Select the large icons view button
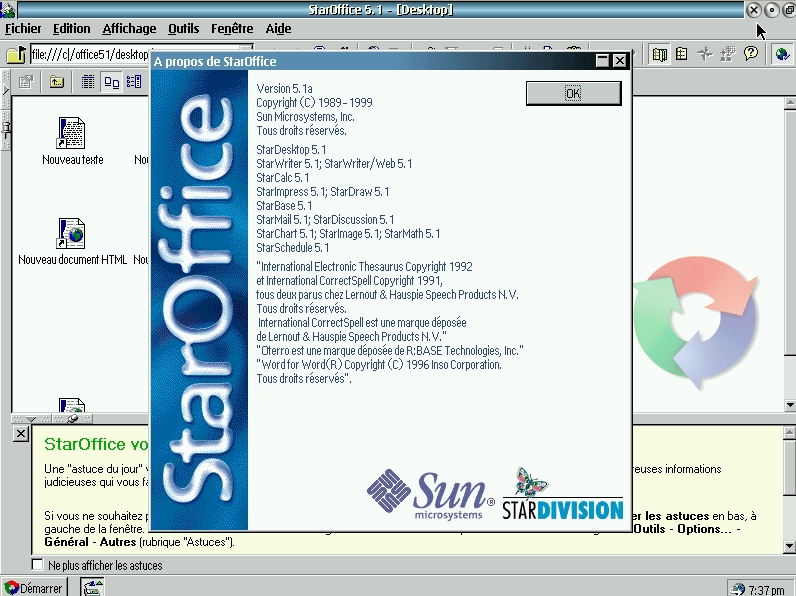 111,82
